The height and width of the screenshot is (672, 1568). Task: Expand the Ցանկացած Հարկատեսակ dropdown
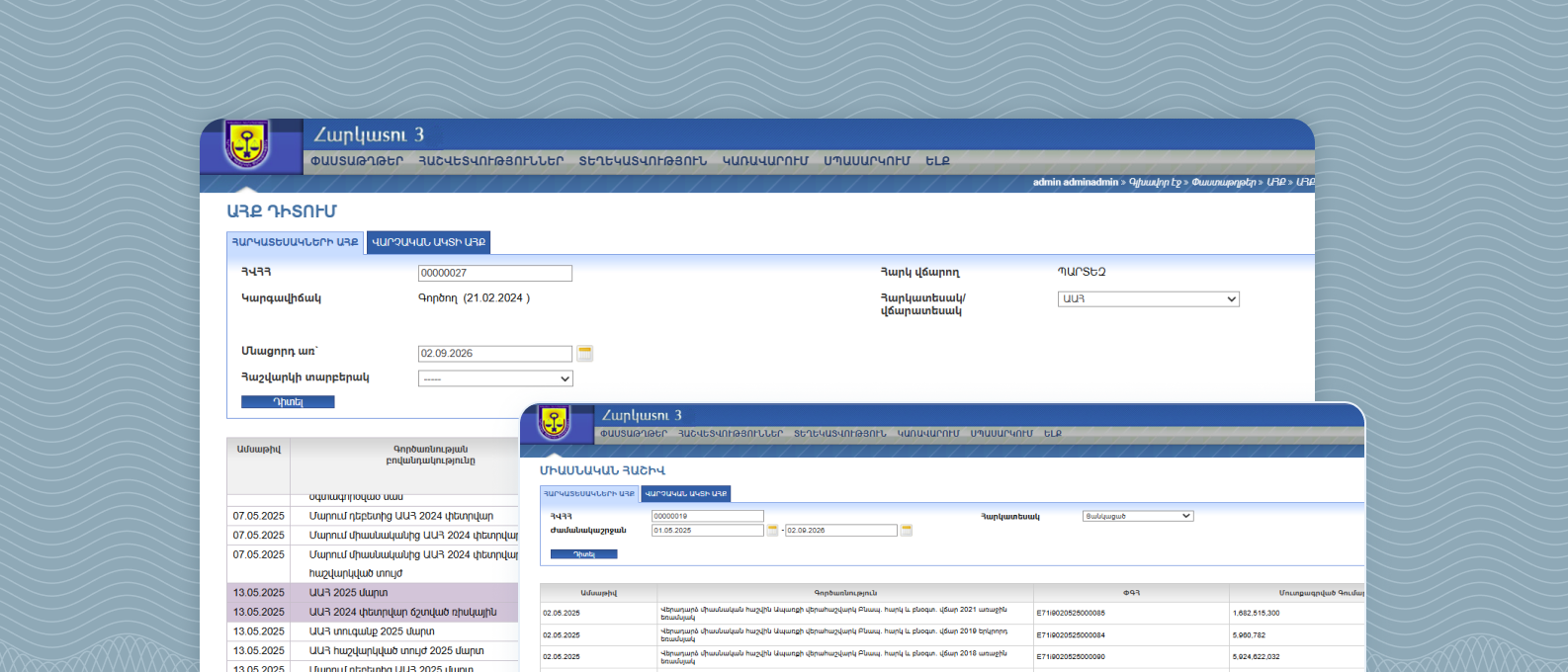coord(1138,516)
